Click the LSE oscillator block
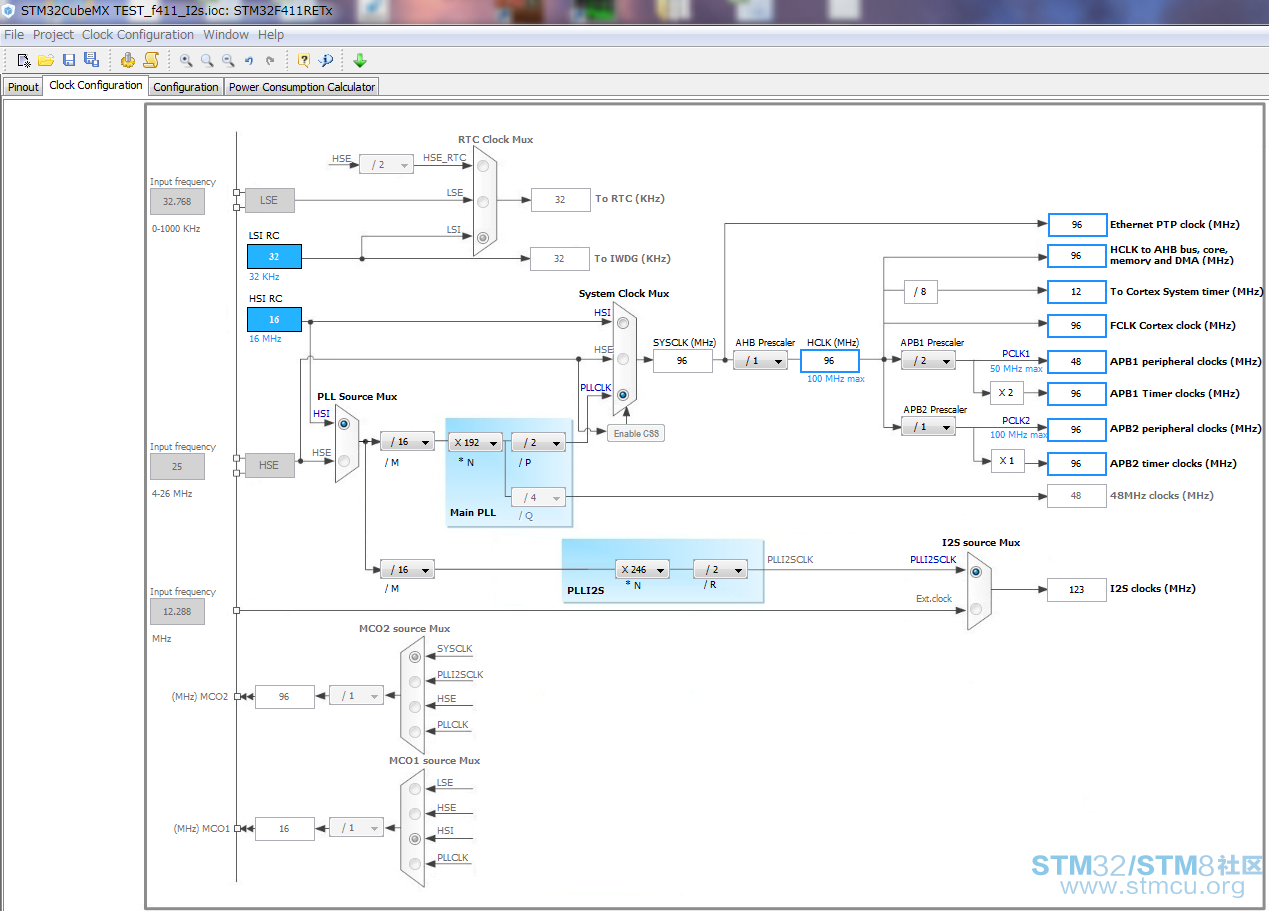 [269, 200]
